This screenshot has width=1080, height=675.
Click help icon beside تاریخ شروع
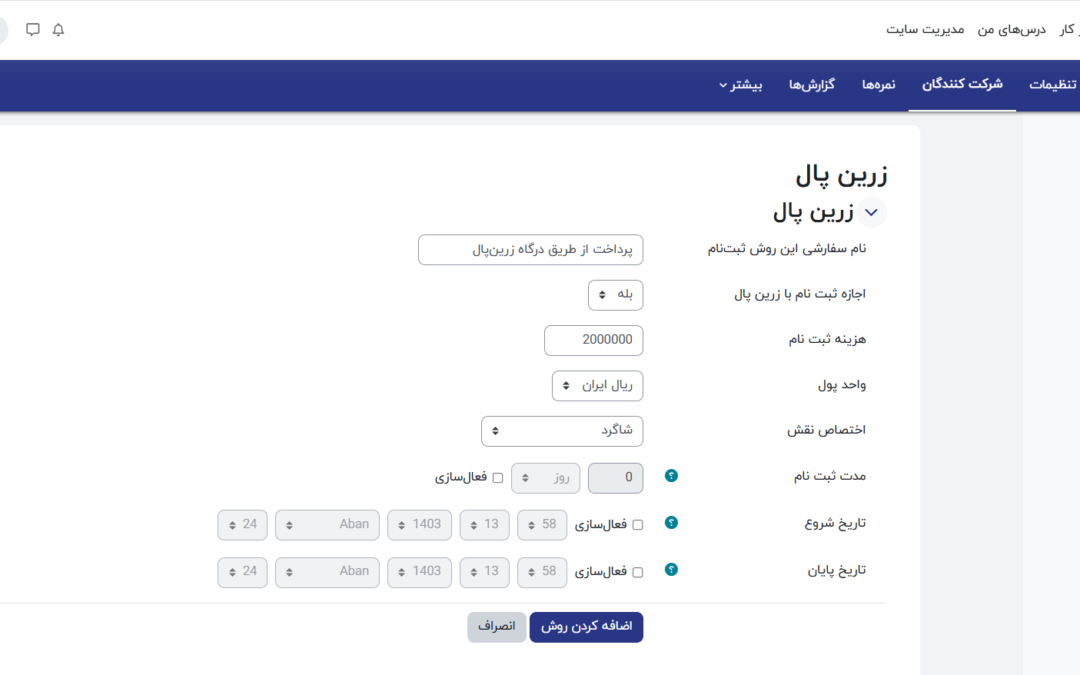(671, 523)
